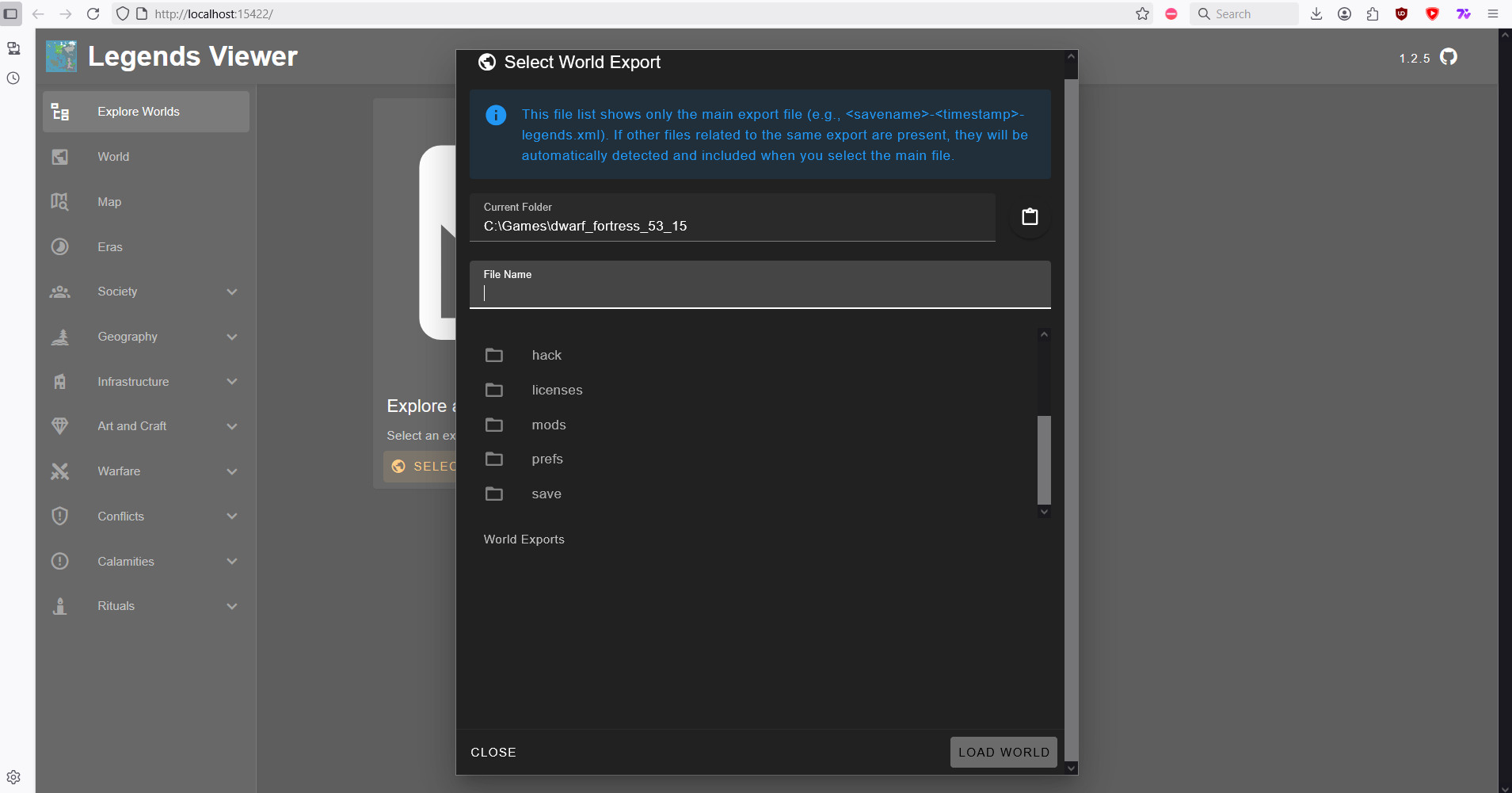Click the Explore Worlds tree icon

[x=60, y=112]
